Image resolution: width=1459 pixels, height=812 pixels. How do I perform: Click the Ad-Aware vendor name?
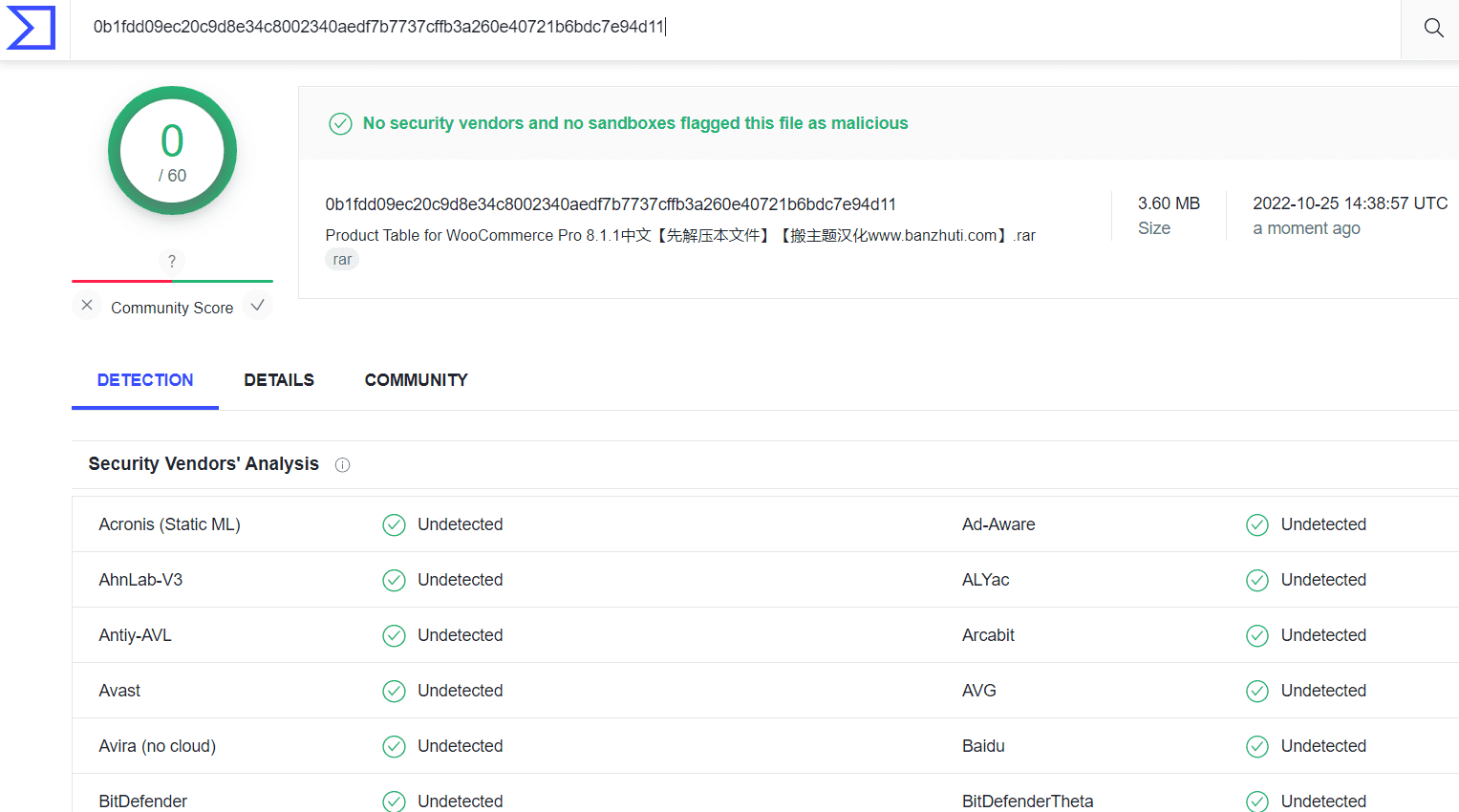998,524
